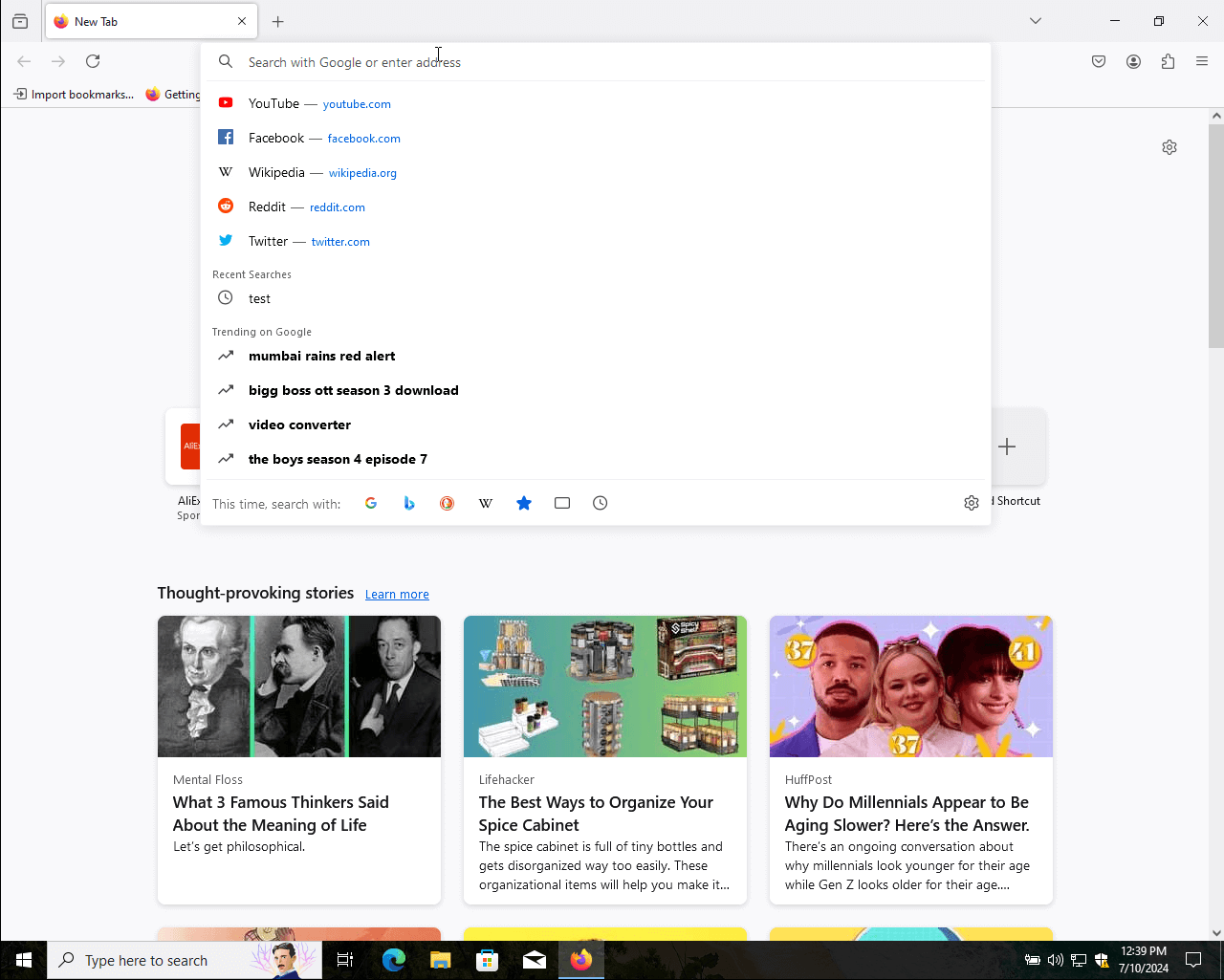Select Wikipedia suggestion in dropdown
This screenshot has height=980, width=1224.
coord(596,172)
